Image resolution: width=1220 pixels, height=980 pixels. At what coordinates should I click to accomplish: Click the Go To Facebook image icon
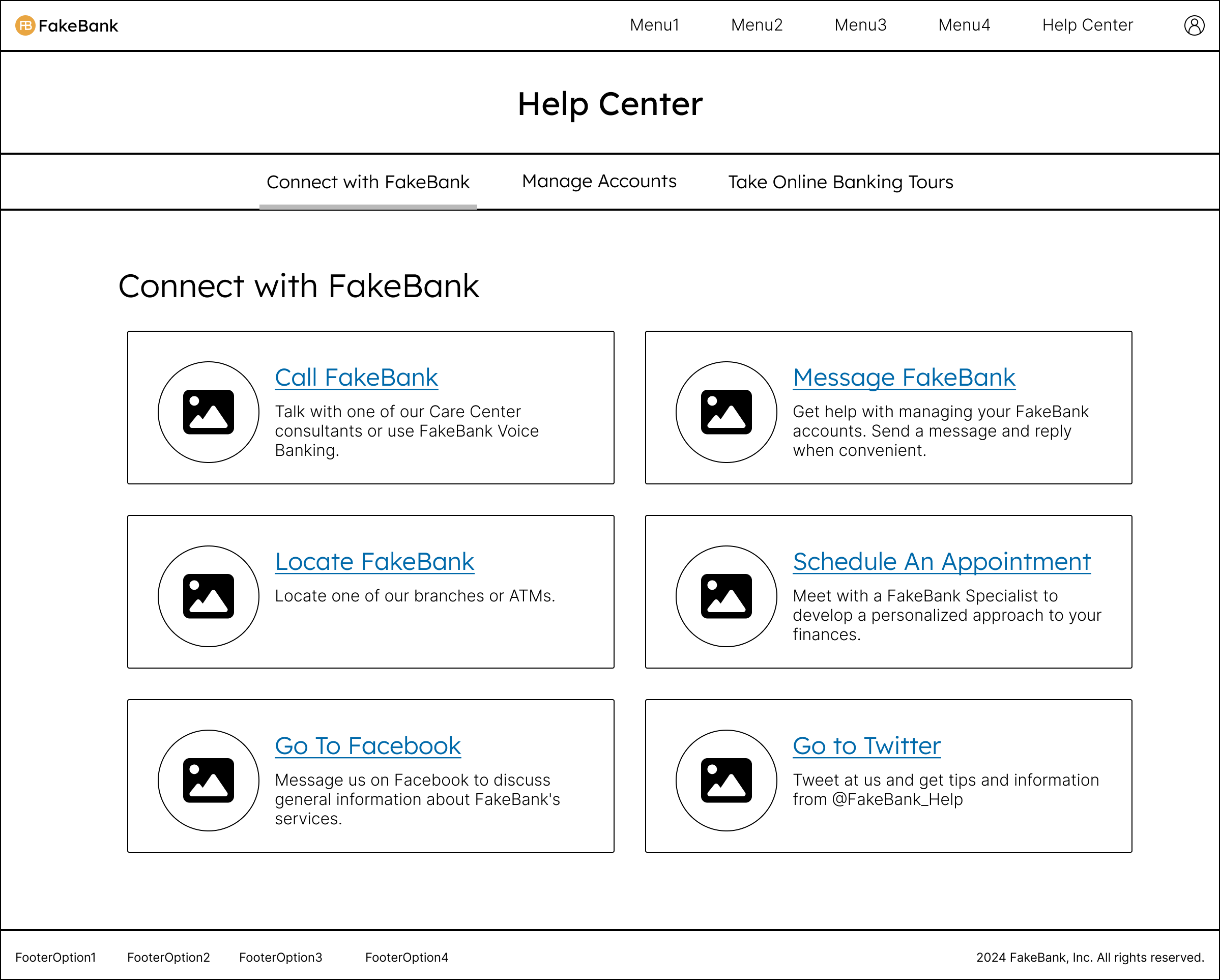click(208, 780)
